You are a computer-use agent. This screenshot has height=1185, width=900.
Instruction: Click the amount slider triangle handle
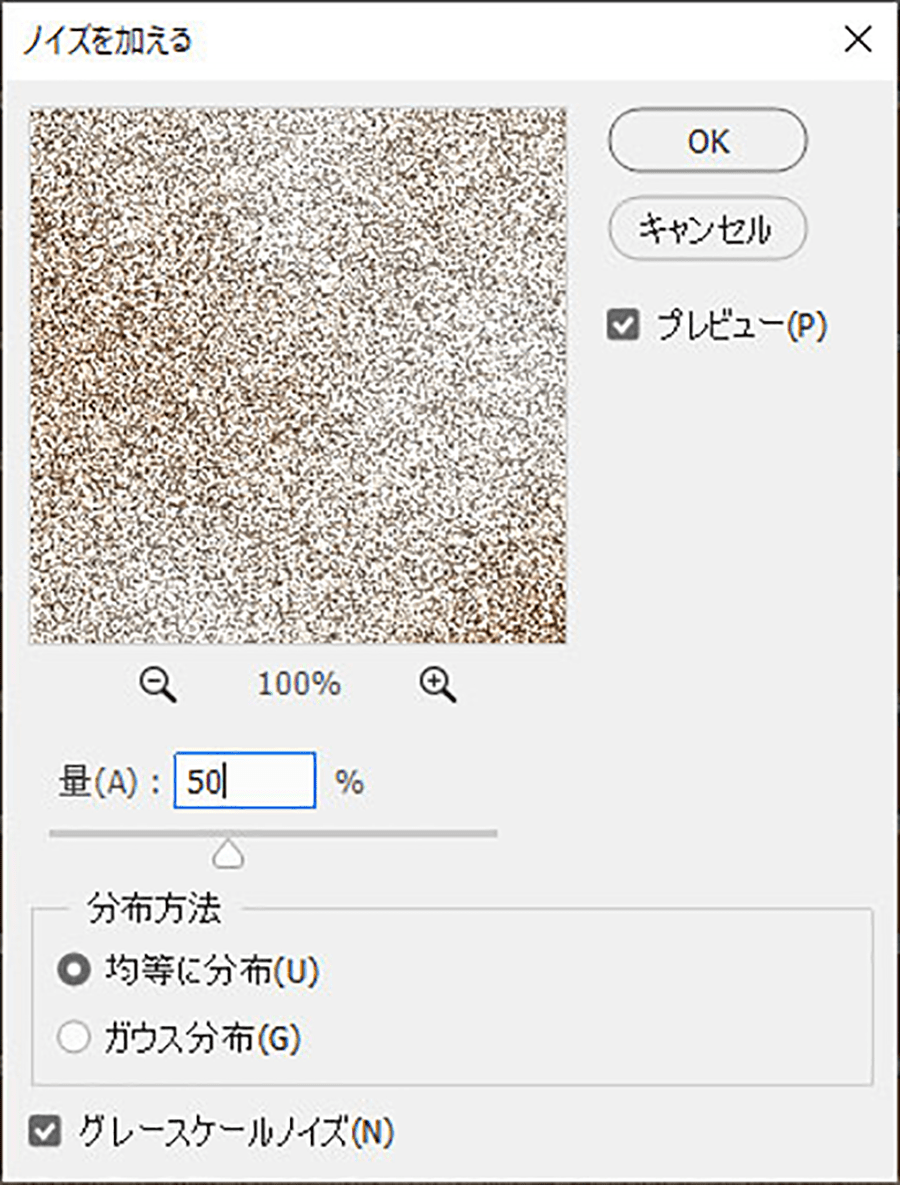(229, 852)
